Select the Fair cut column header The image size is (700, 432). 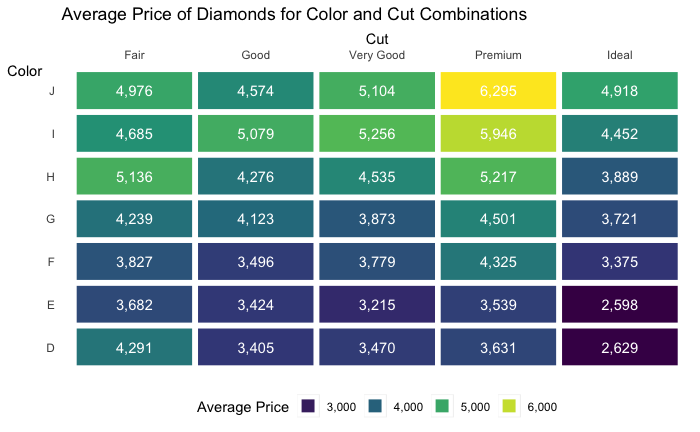(x=134, y=55)
